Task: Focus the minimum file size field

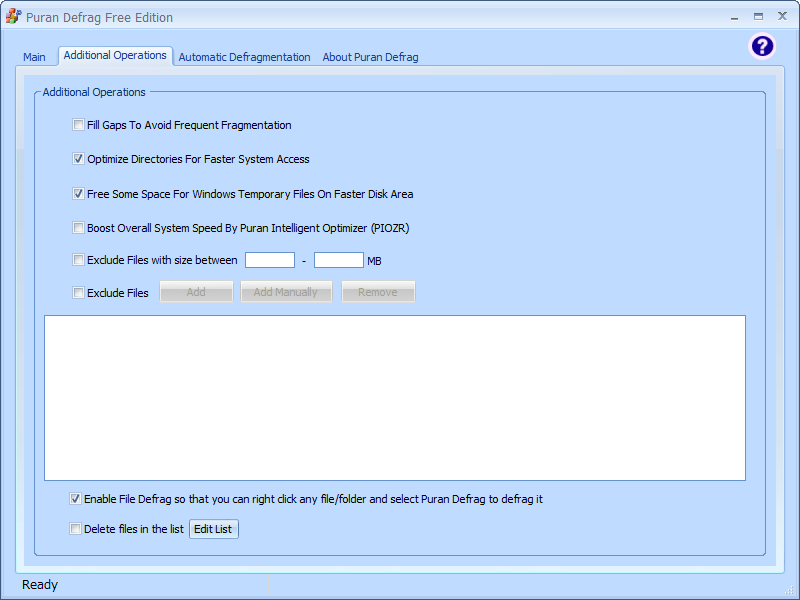Action: tap(270, 260)
